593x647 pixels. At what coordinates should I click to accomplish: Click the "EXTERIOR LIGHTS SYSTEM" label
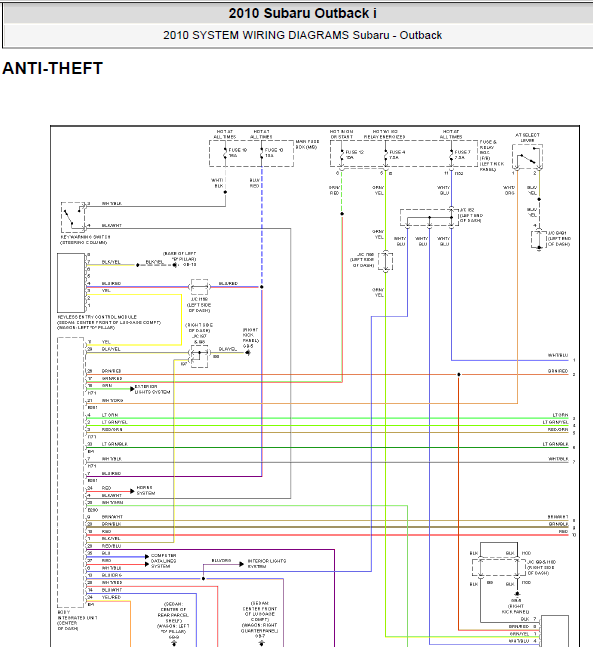coord(152,389)
